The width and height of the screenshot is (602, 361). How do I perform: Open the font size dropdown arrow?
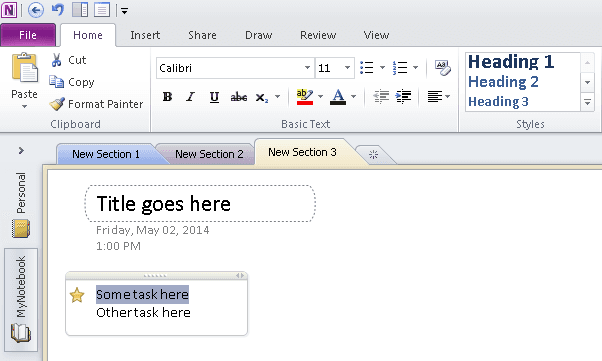click(347, 68)
